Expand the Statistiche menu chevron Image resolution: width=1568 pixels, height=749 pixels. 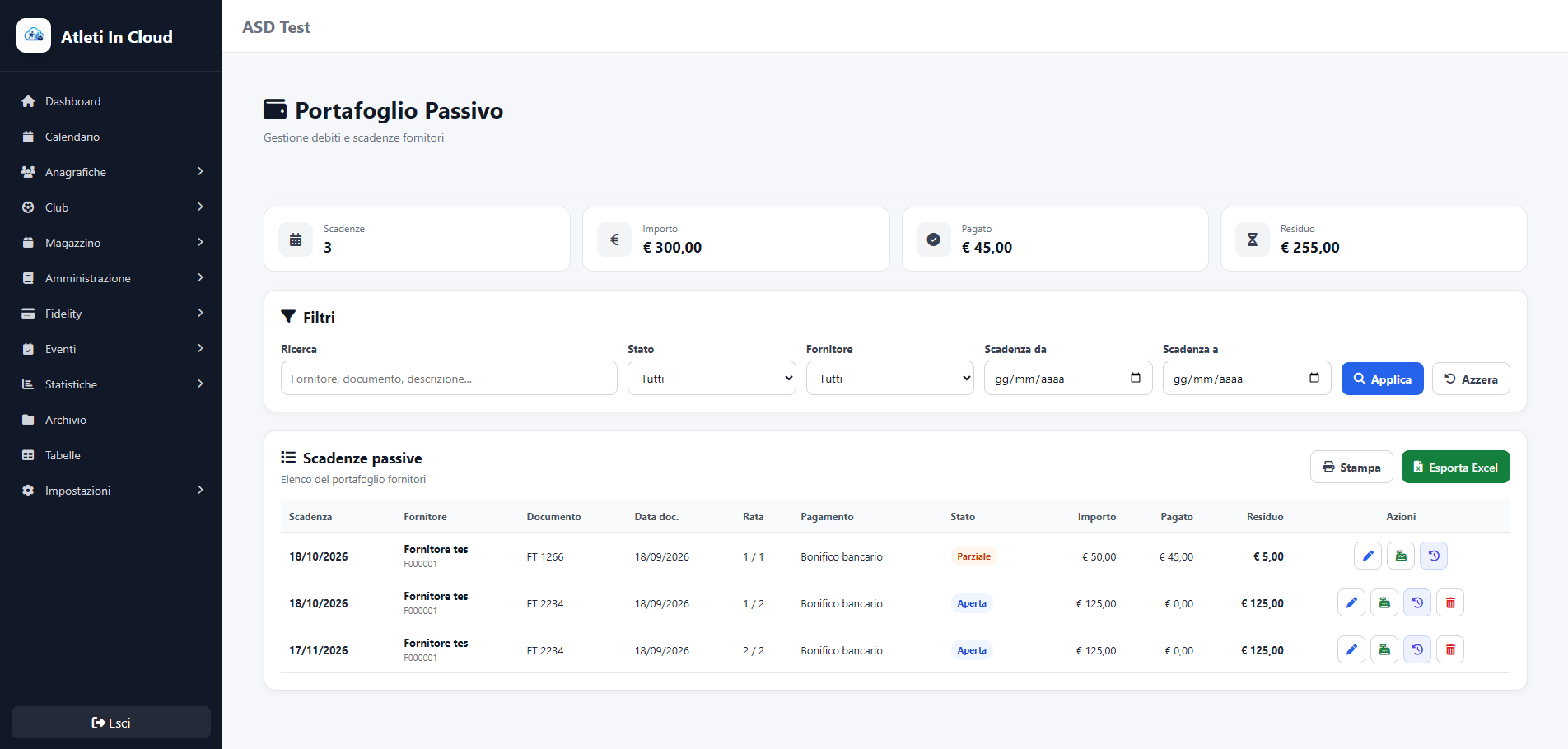pyautogui.click(x=200, y=384)
